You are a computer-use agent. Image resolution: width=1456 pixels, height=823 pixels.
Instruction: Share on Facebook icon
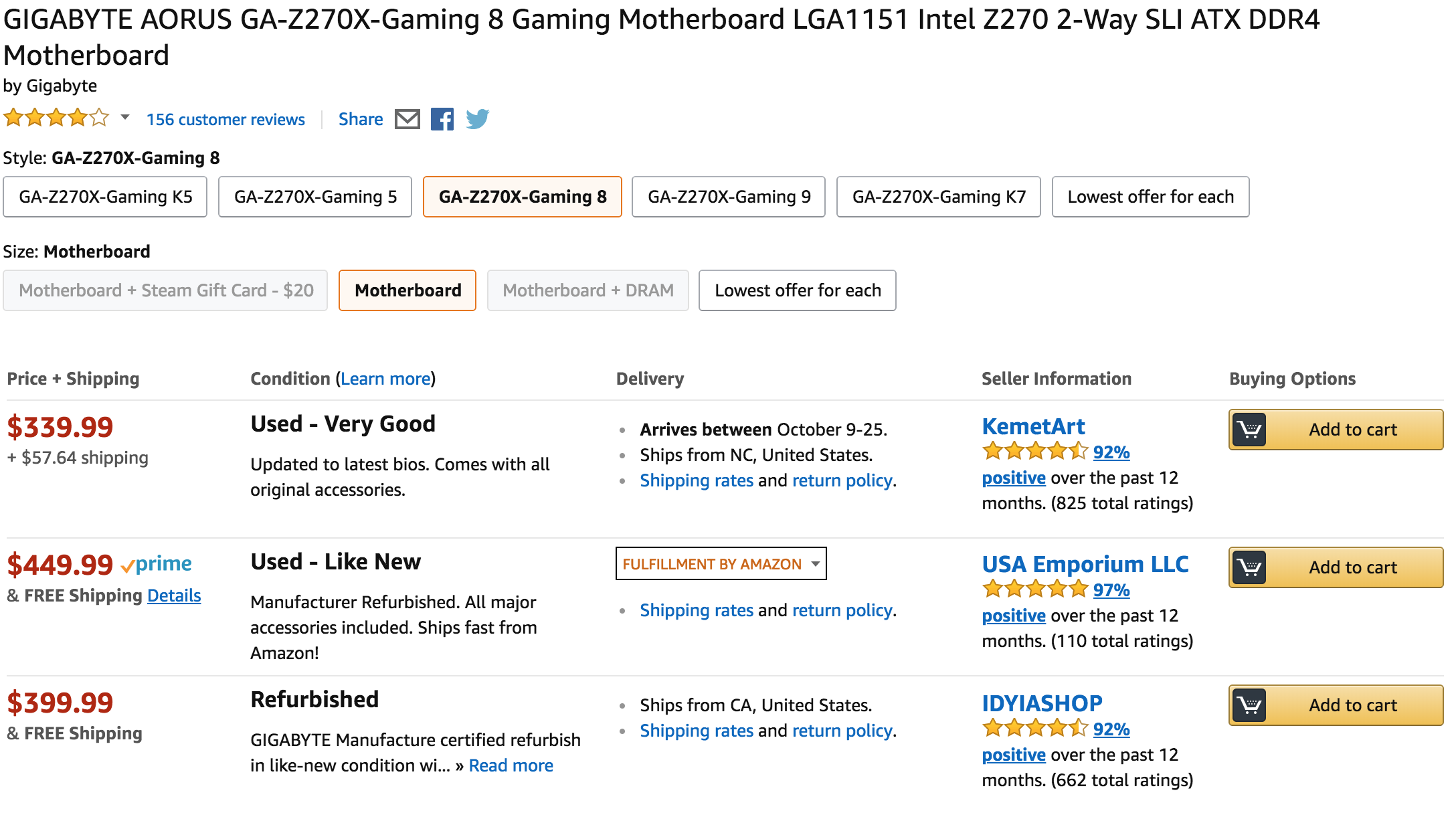coord(442,119)
